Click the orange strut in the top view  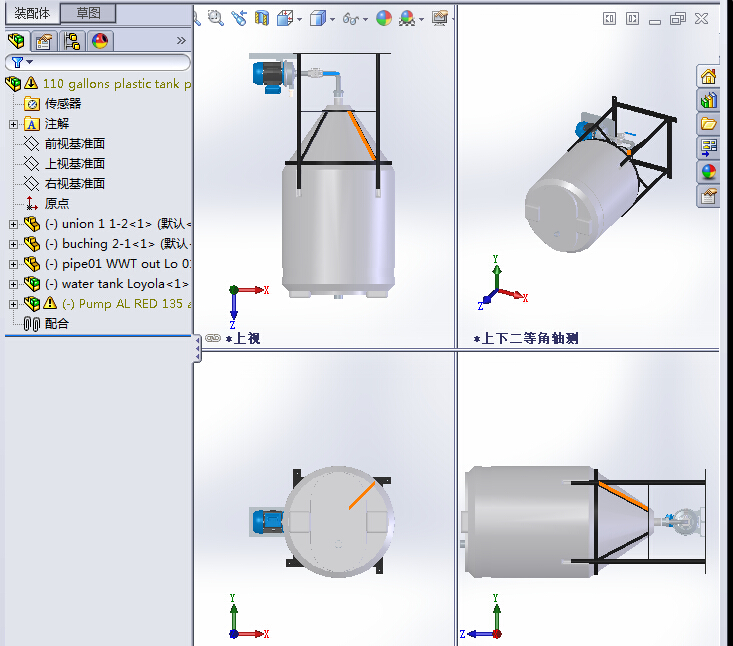[x=361, y=135]
